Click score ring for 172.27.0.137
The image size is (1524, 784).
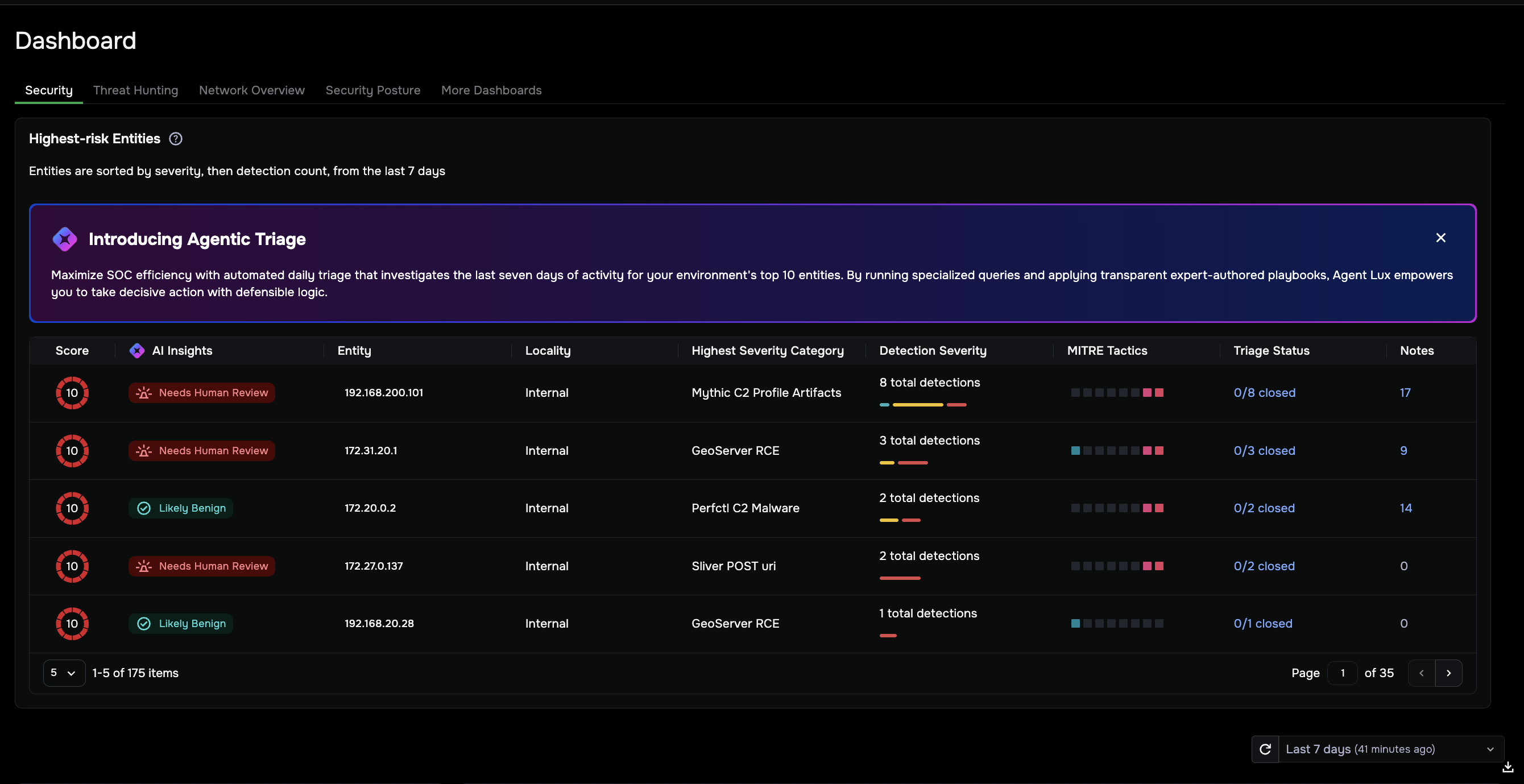point(72,566)
